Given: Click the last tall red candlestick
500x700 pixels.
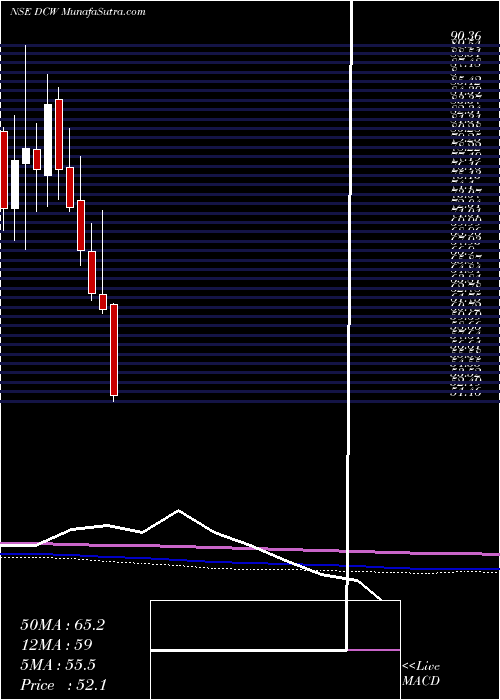Looking at the screenshot, I should [114, 350].
